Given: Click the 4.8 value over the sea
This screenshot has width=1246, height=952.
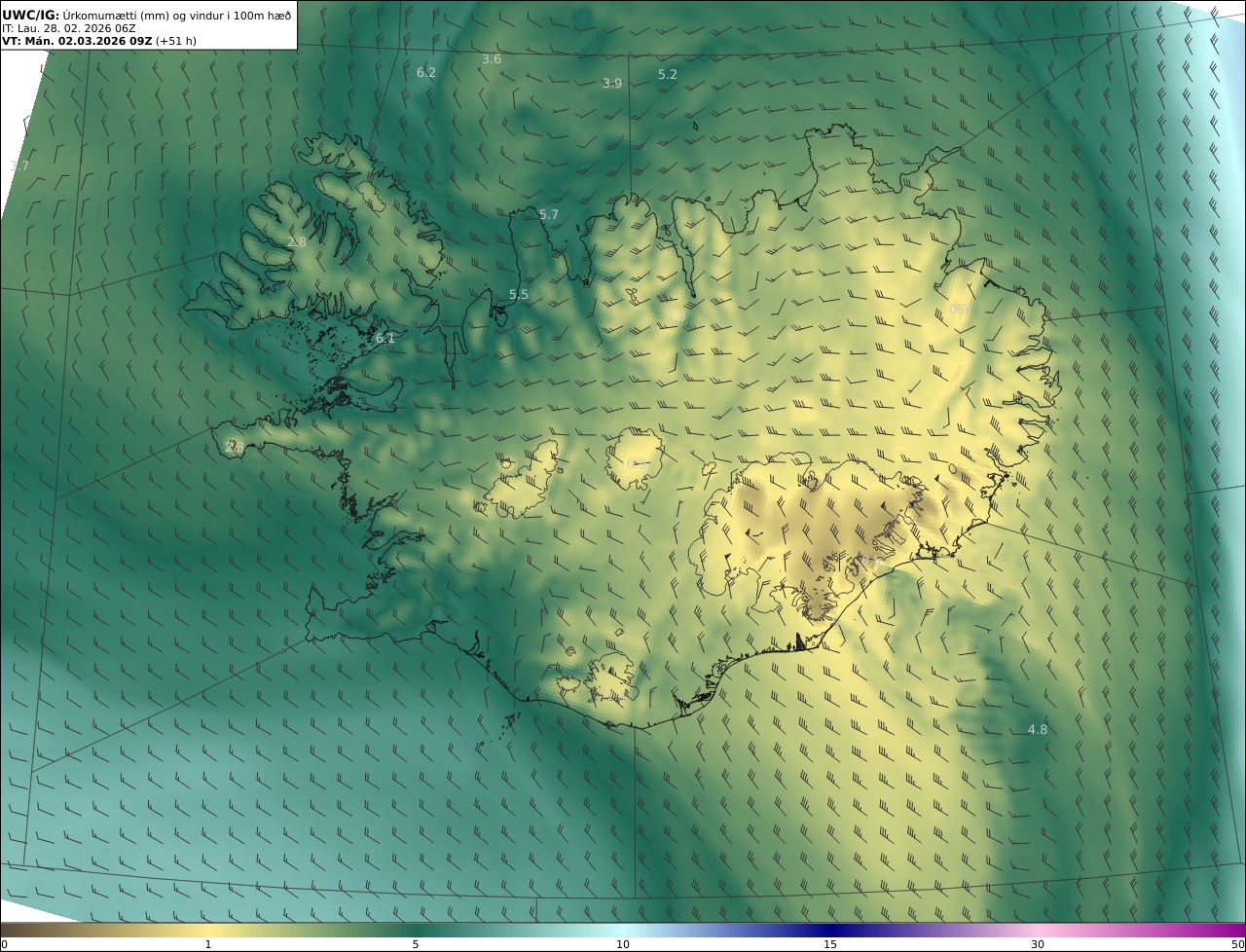Looking at the screenshot, I should 1038,729.
